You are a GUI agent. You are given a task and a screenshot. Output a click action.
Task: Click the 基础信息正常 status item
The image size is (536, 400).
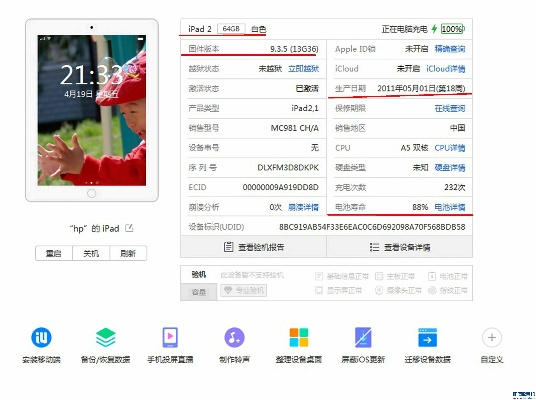click(x=342, y=276)
